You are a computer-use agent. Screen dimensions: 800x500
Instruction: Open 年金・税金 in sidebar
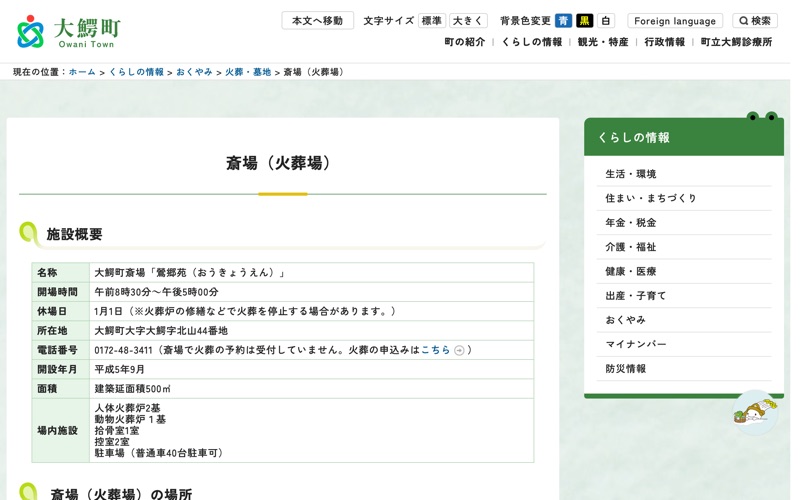pyautogui.click(x=684, y=223)
